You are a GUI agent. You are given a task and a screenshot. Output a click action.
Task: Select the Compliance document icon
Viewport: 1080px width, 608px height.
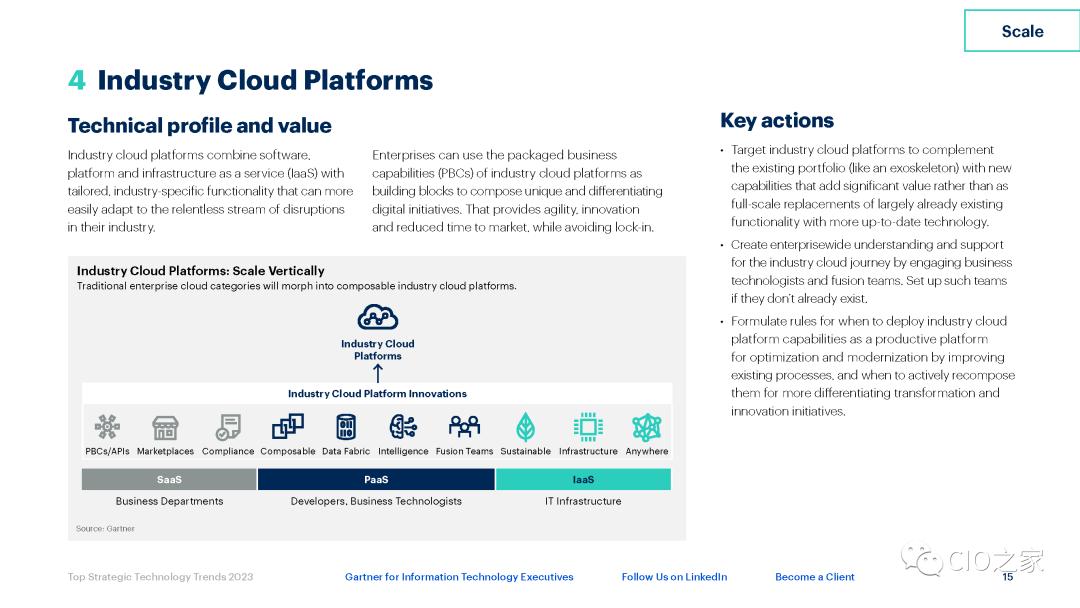228,428
